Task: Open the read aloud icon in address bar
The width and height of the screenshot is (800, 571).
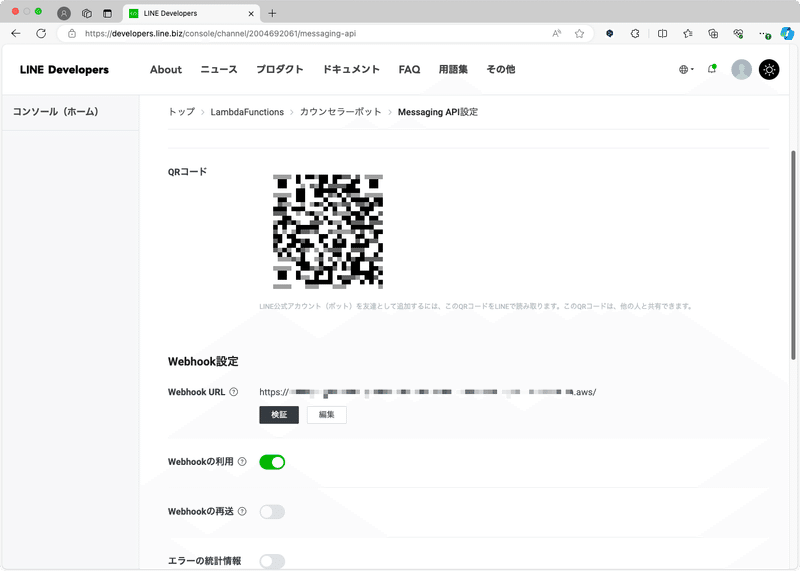Action: (557, 34)
